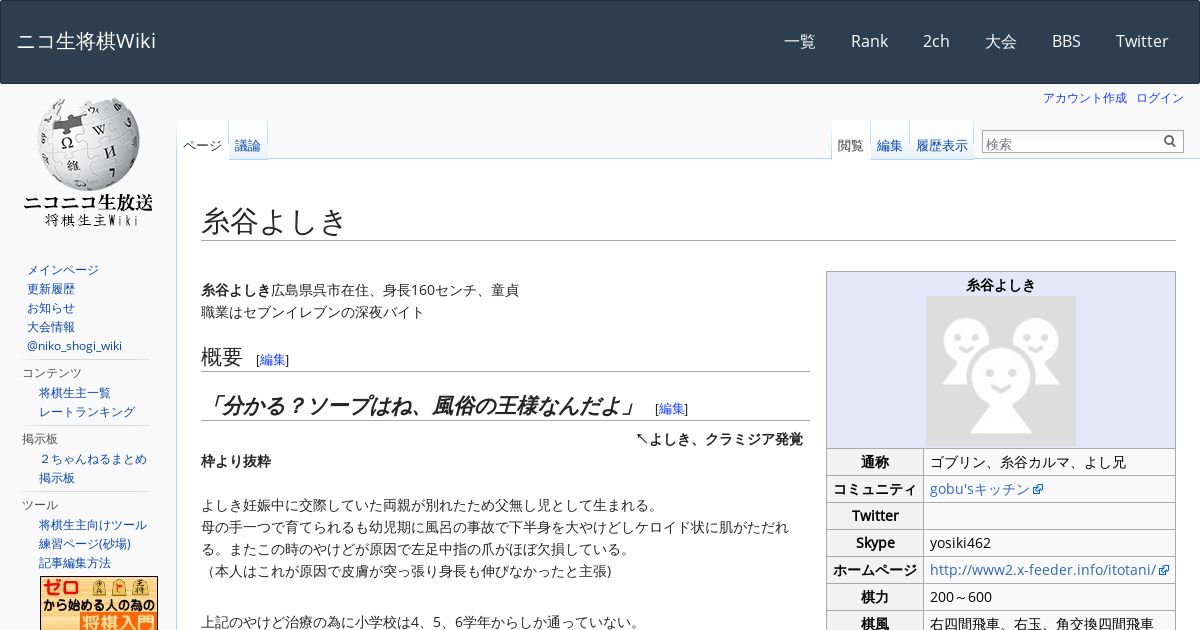Open Twitter in header navigation
The height and width of the screenshot is (630, 1200).
click(x=1142, y=41)
